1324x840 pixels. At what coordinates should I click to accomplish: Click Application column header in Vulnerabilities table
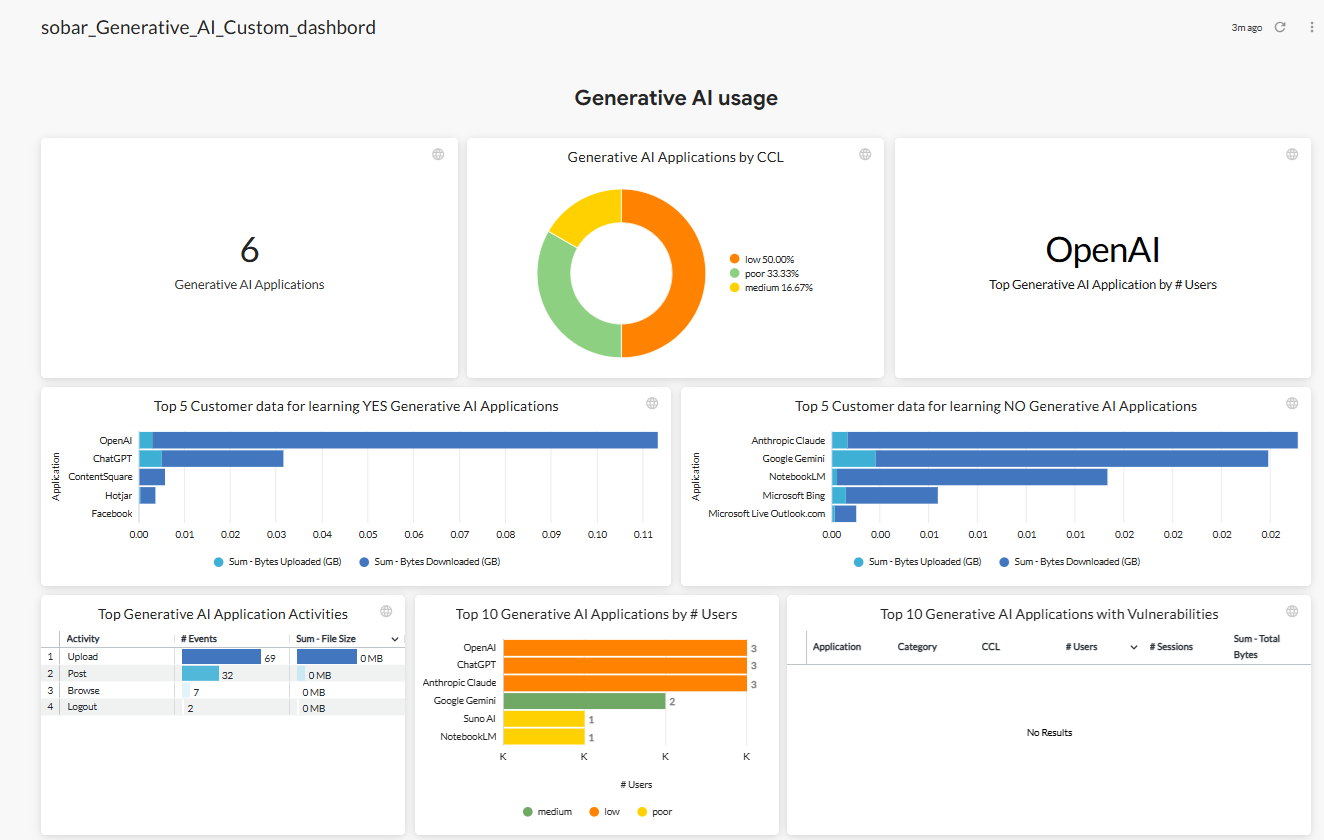point(837,647)
